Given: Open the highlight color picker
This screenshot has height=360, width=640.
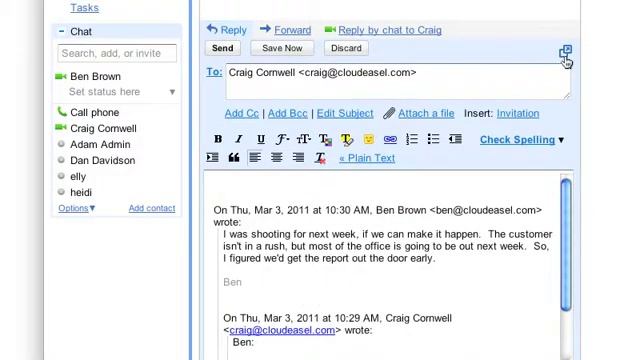Looking at the screenshot, I should [x=347, y=140].
